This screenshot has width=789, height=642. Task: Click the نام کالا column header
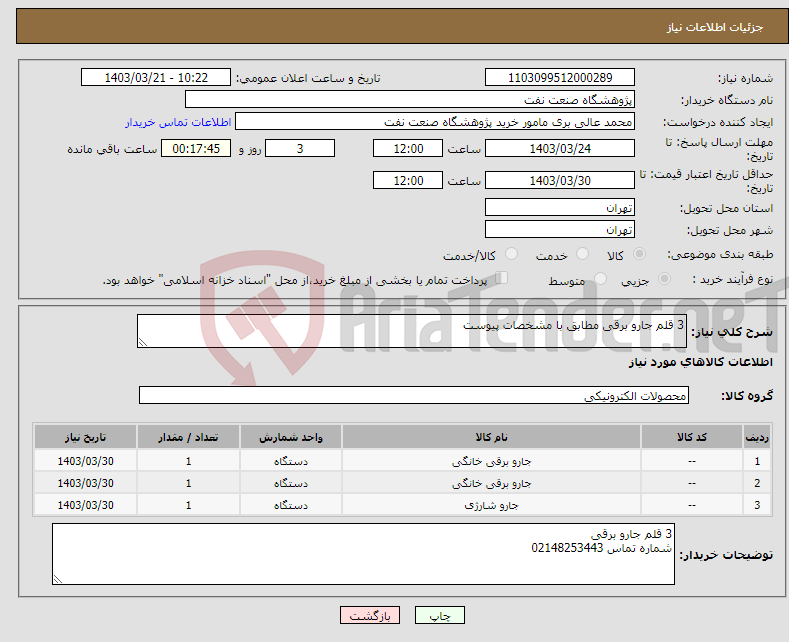click(x=491, y=437)
